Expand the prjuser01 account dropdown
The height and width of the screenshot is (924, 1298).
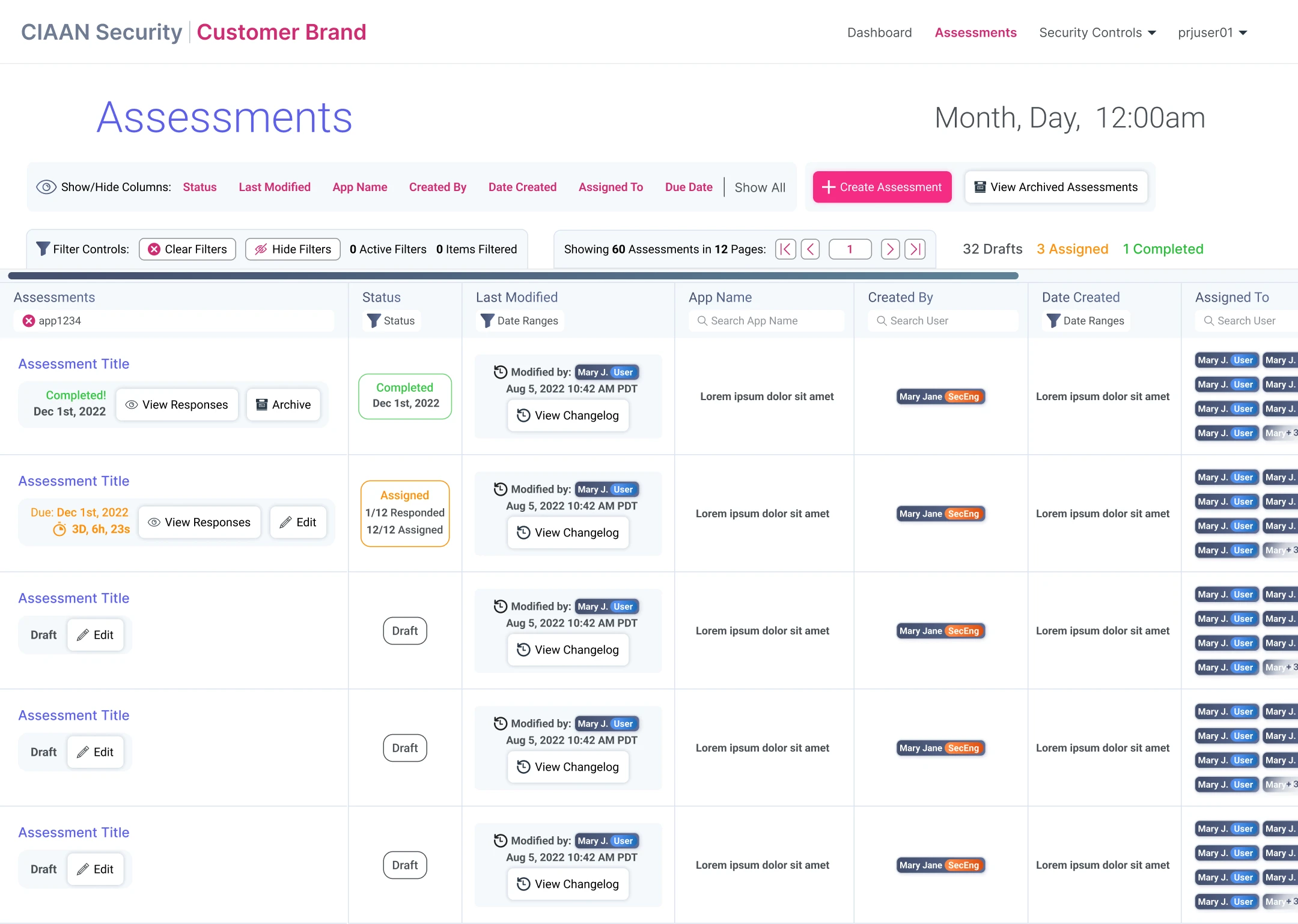[1213, 32]
